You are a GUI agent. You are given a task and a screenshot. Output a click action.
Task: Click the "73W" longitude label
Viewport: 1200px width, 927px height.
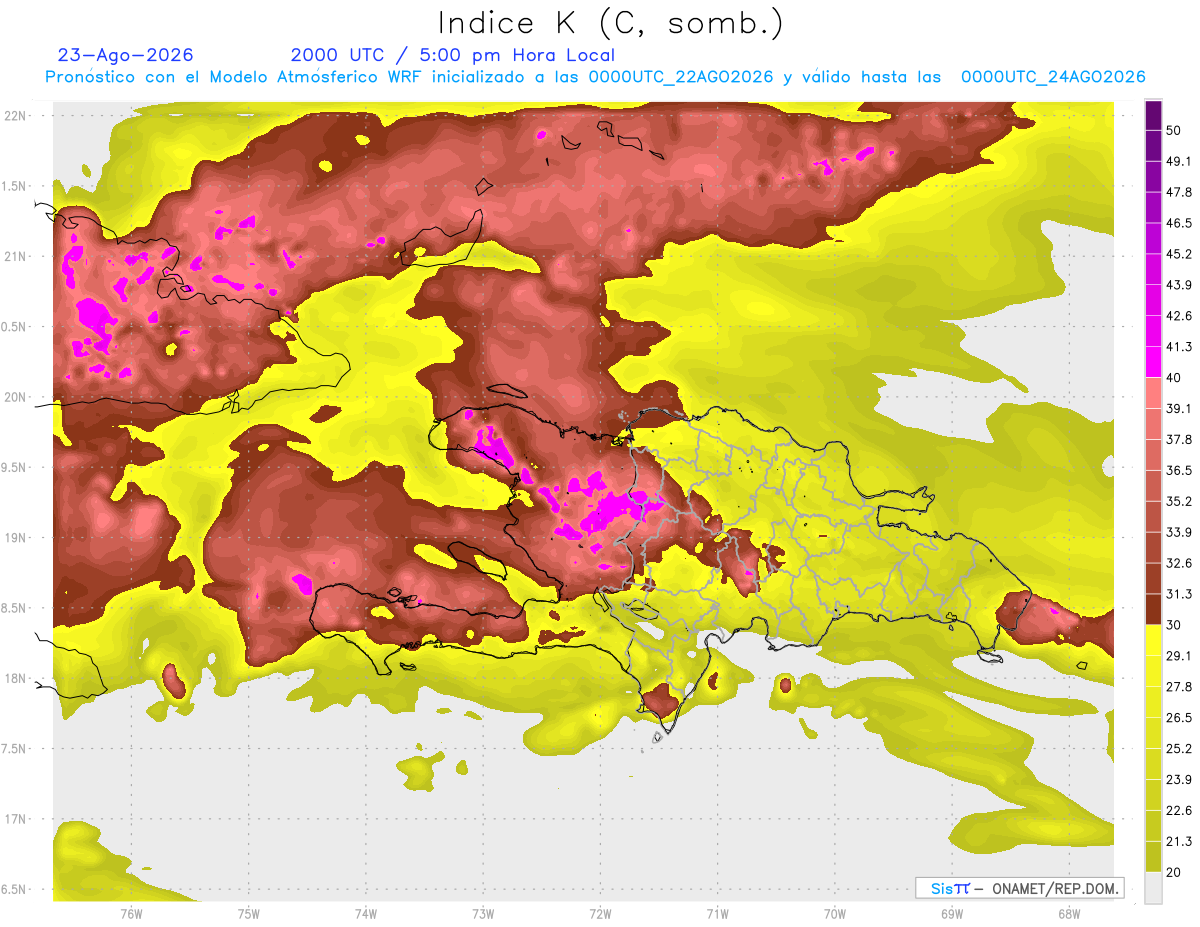click(x=483, y=913)
